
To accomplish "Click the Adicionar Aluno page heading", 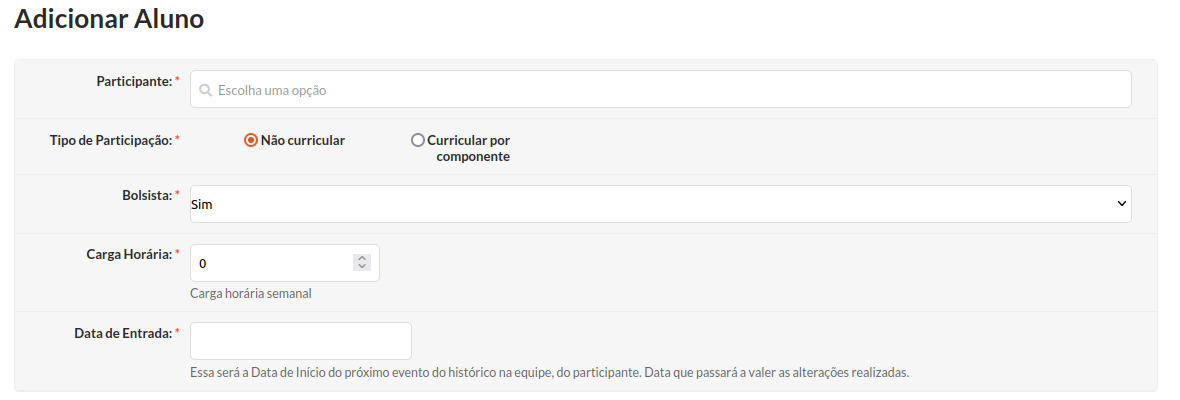I will (109, 19).
